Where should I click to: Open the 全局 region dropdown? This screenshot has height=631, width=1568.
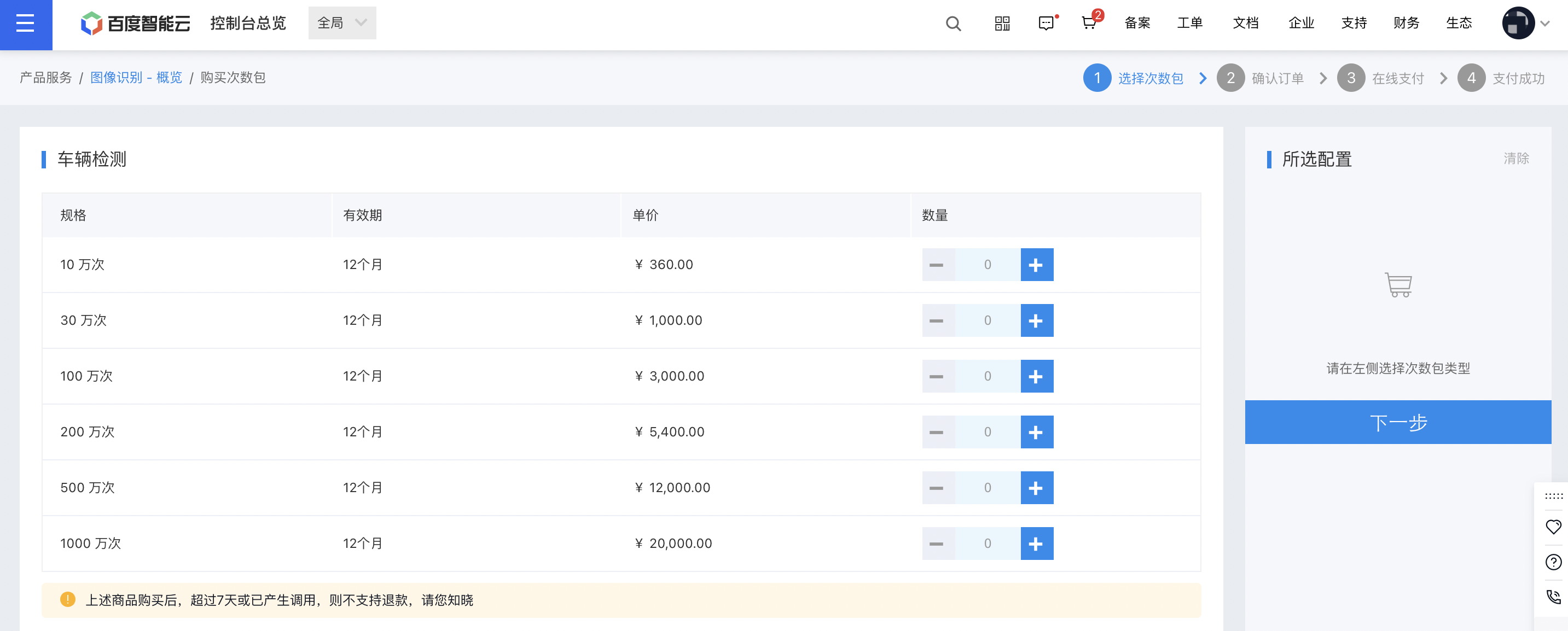coord(342,23)
